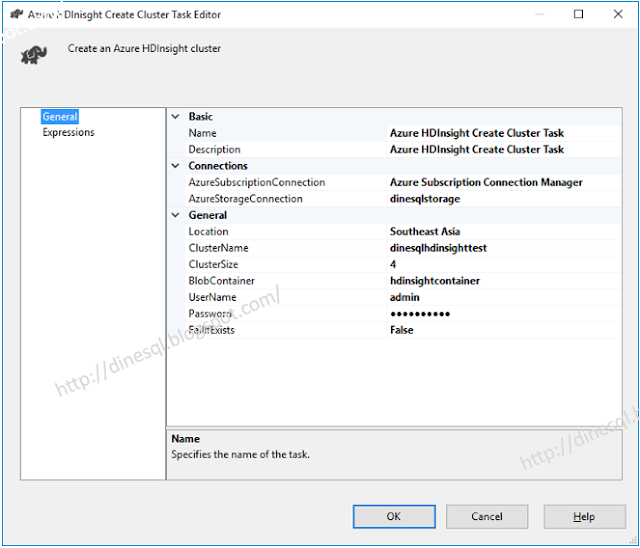
Task: Confirm with the OK button
Action: point(394,517)
